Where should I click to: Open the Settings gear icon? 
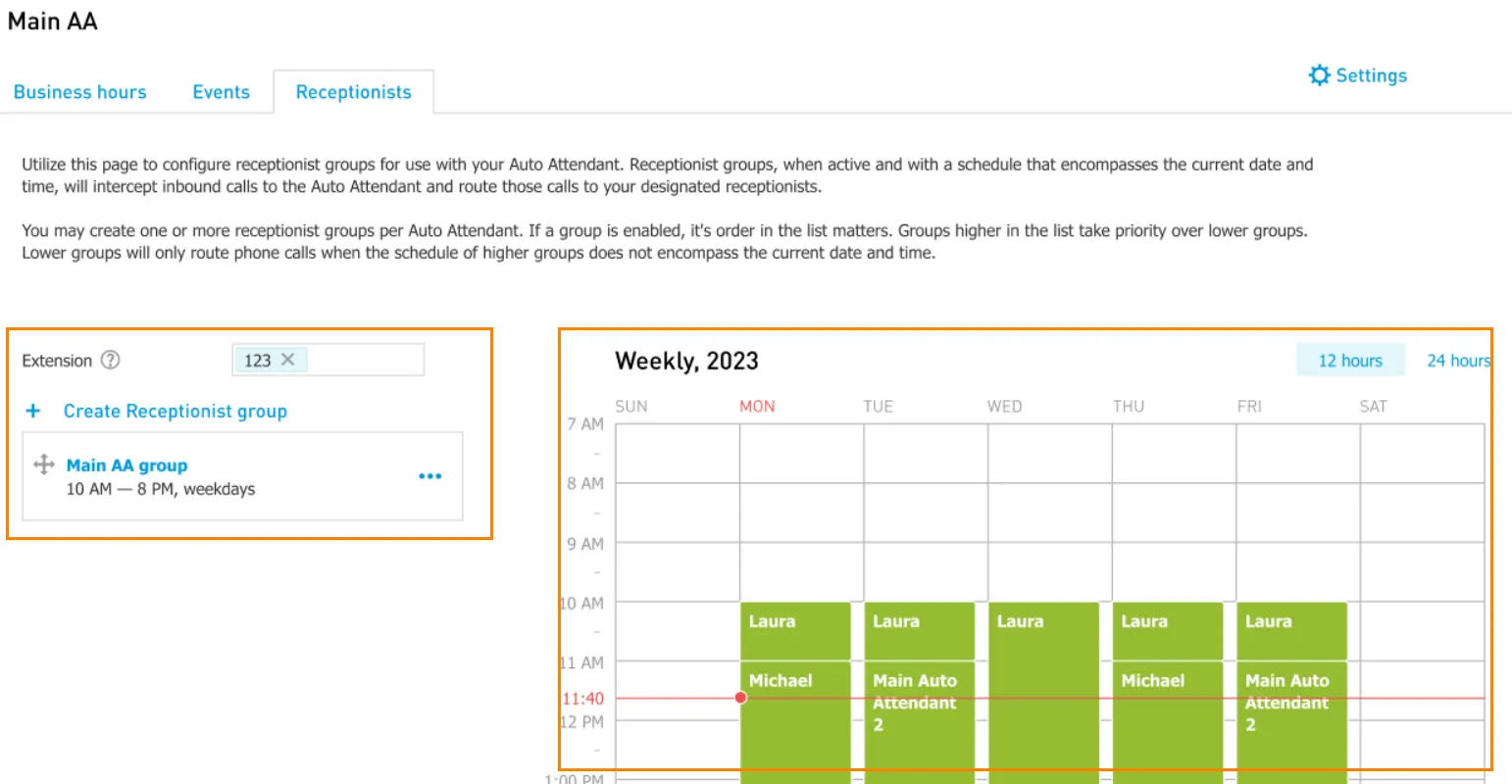[x=1320, y=75]
